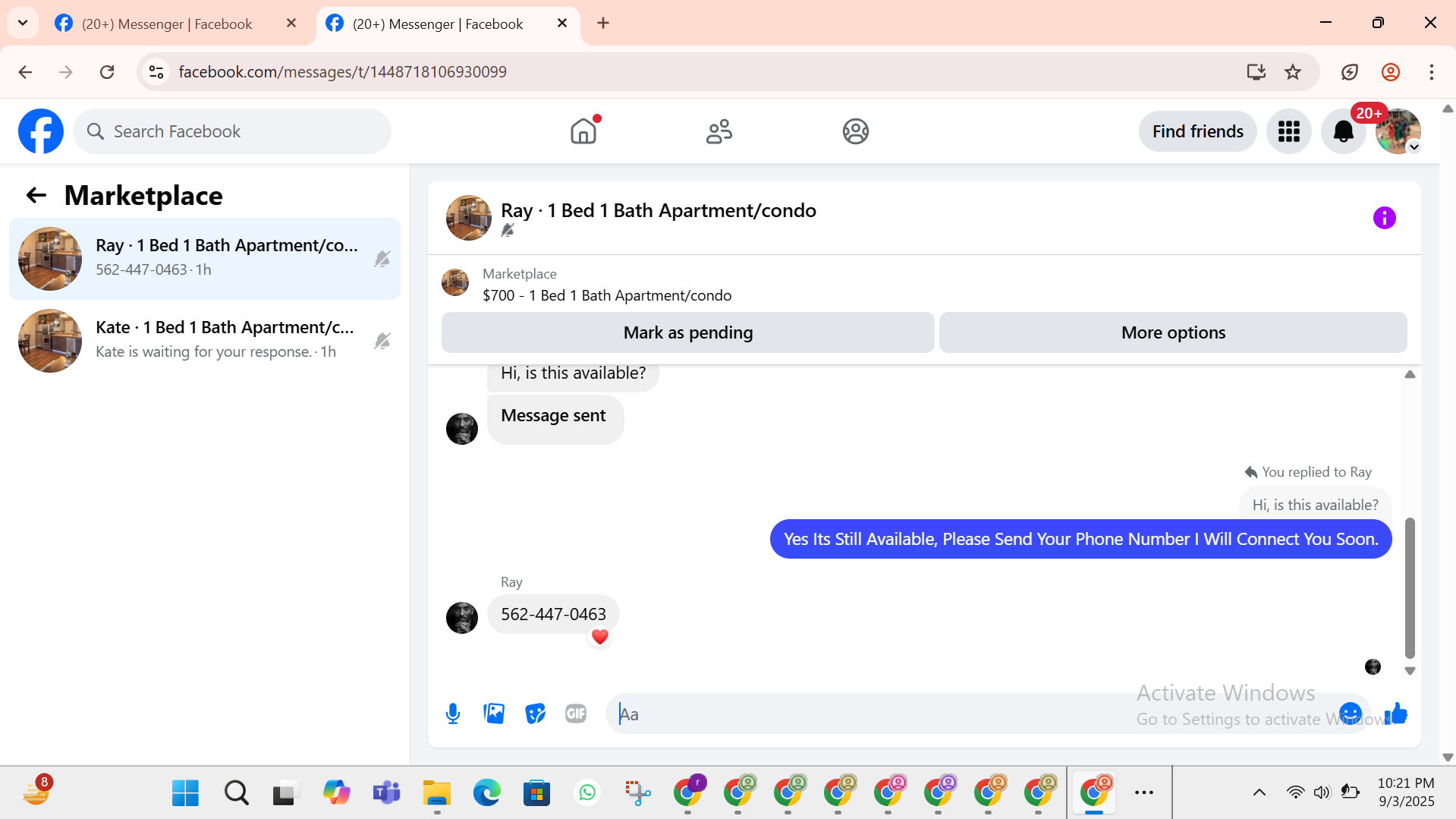1456x819 pixels.
Task: Open the GIF picker
Action: [x=576, y=713]
